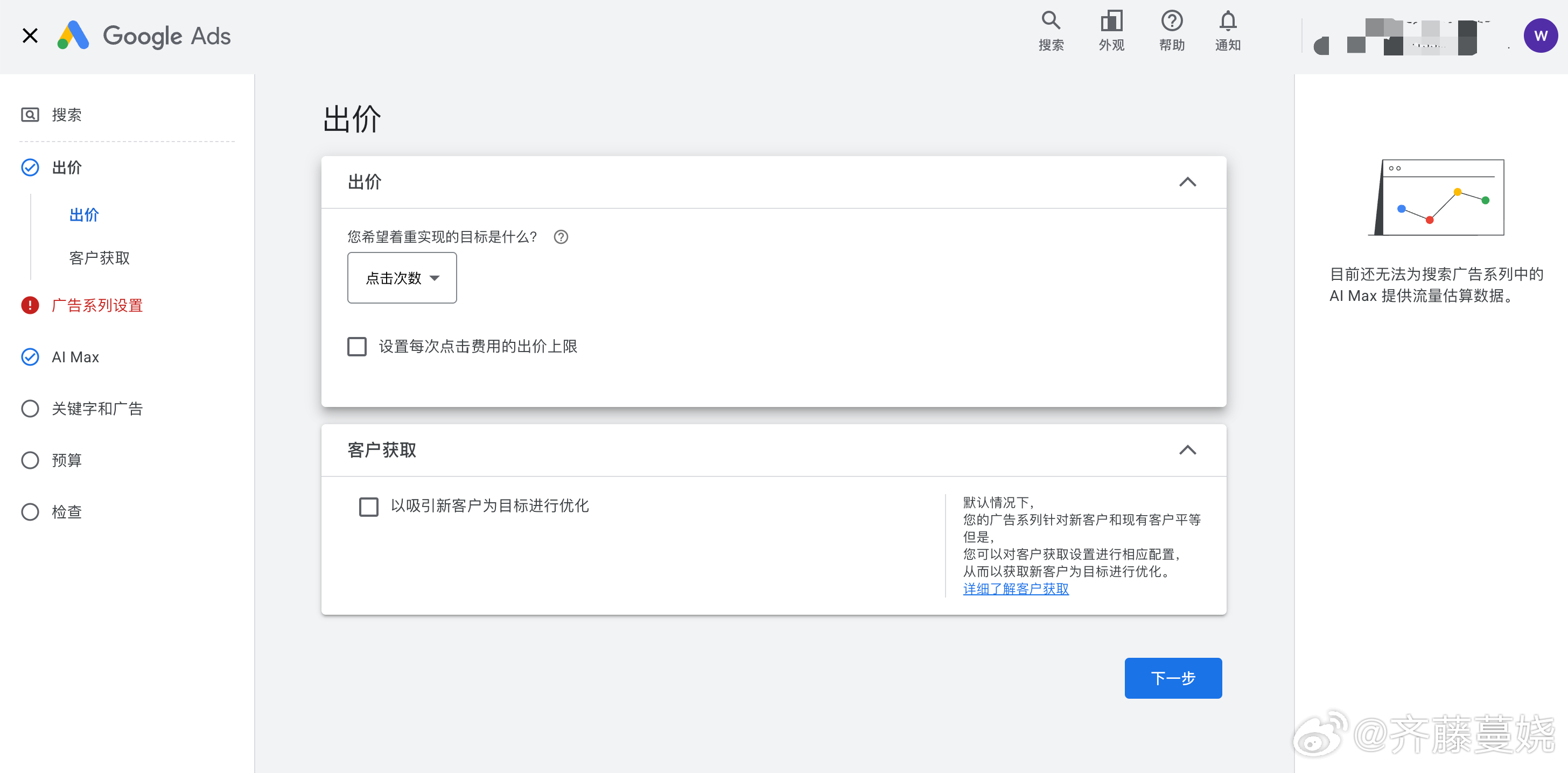Click the blue check icon beside sidebar 出价
The width and height of the screenshot is (1568, 773).
pyautogui.click(x=30, y=167)
